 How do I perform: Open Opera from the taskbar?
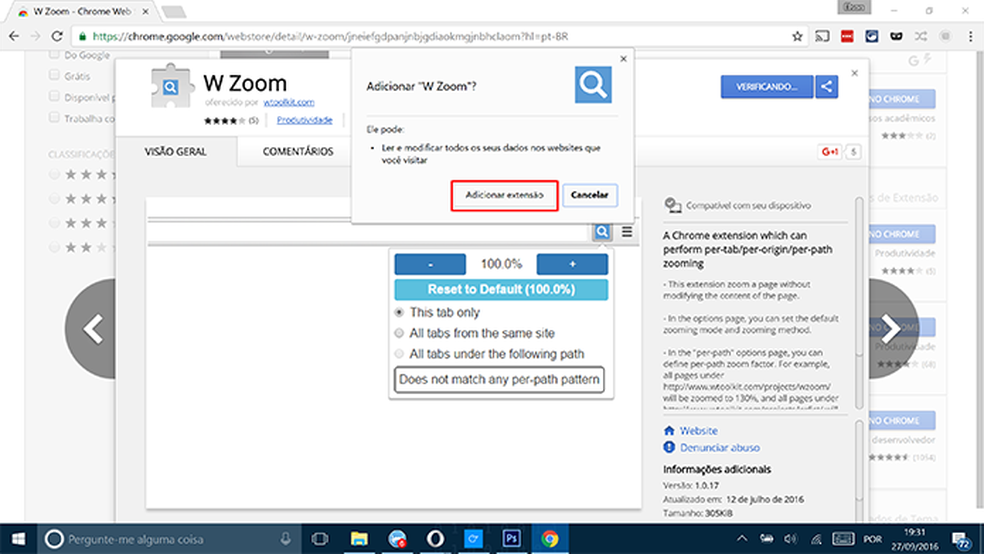[x=435, y=539]
